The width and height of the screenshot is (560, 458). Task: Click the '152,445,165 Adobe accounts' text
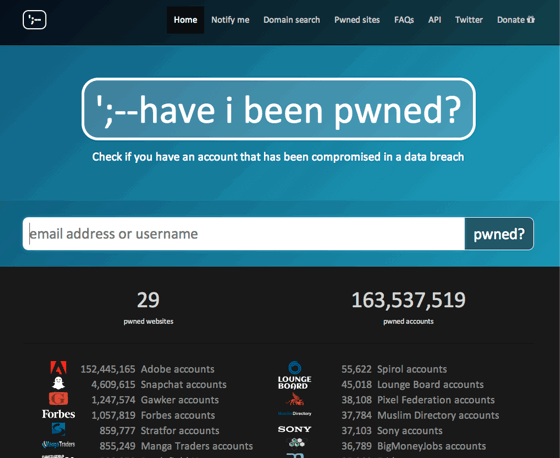coord(147,369)
